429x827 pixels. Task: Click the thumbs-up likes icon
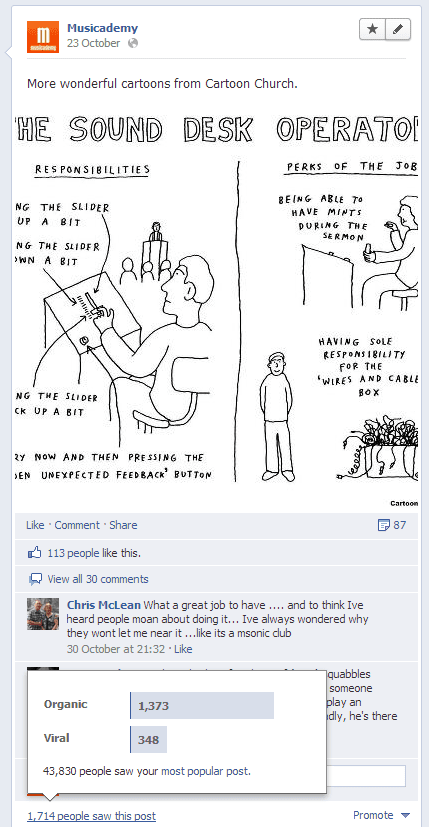pos(34,553)
